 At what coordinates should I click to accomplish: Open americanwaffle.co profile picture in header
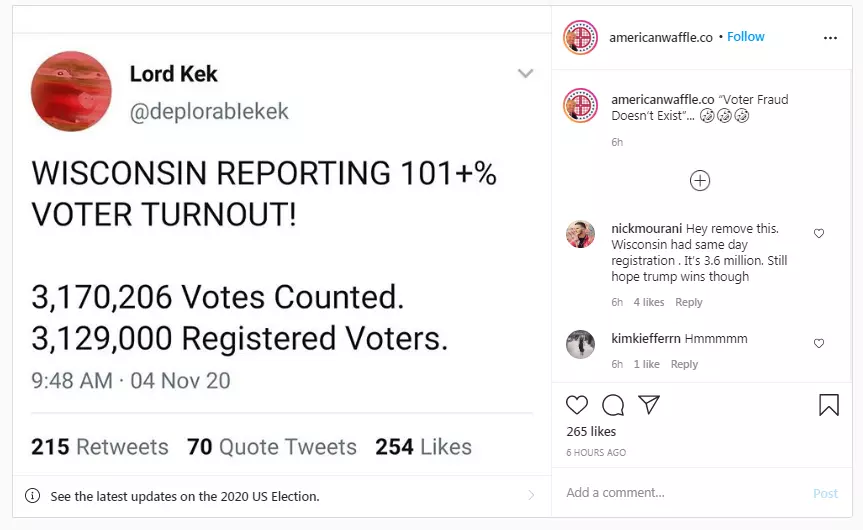point(581,37)
